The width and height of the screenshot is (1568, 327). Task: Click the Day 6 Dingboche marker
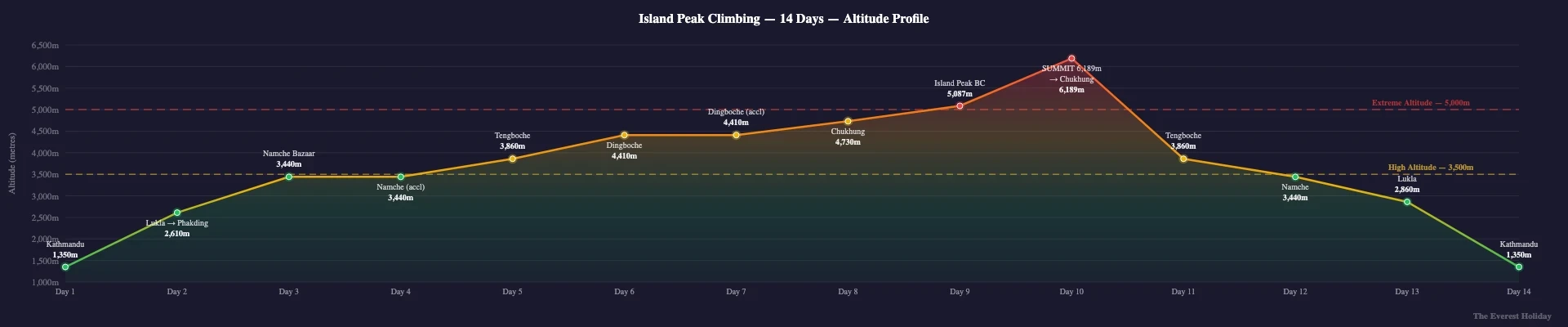pos(625,135)
